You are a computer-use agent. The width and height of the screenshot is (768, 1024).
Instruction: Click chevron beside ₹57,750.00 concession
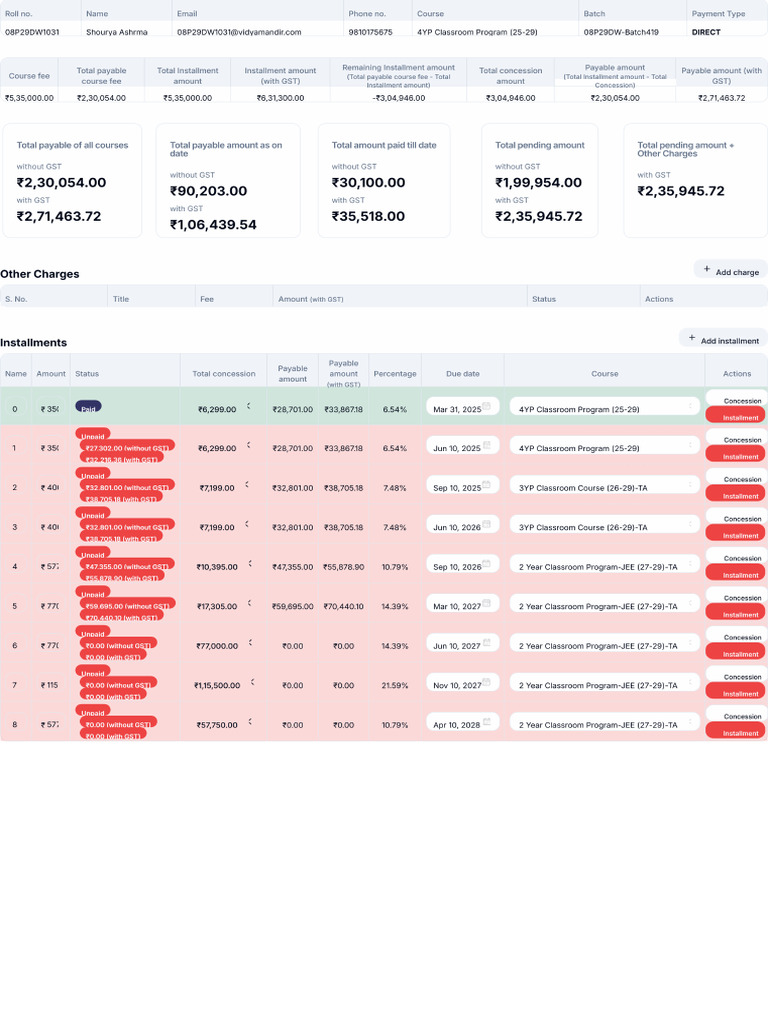(250, 722)
